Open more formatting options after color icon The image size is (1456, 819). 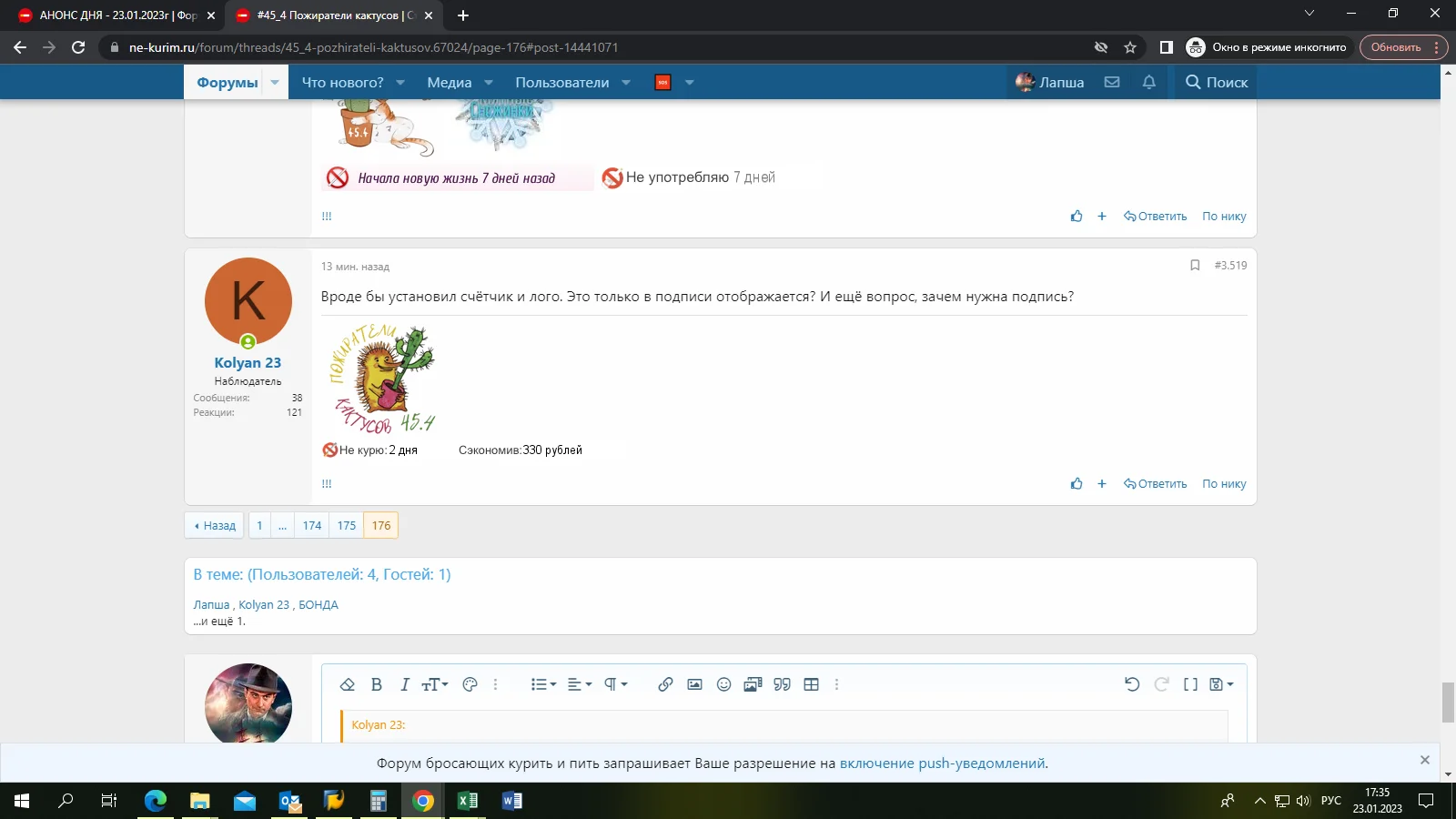pyautogui.click(x=495, y=684)
